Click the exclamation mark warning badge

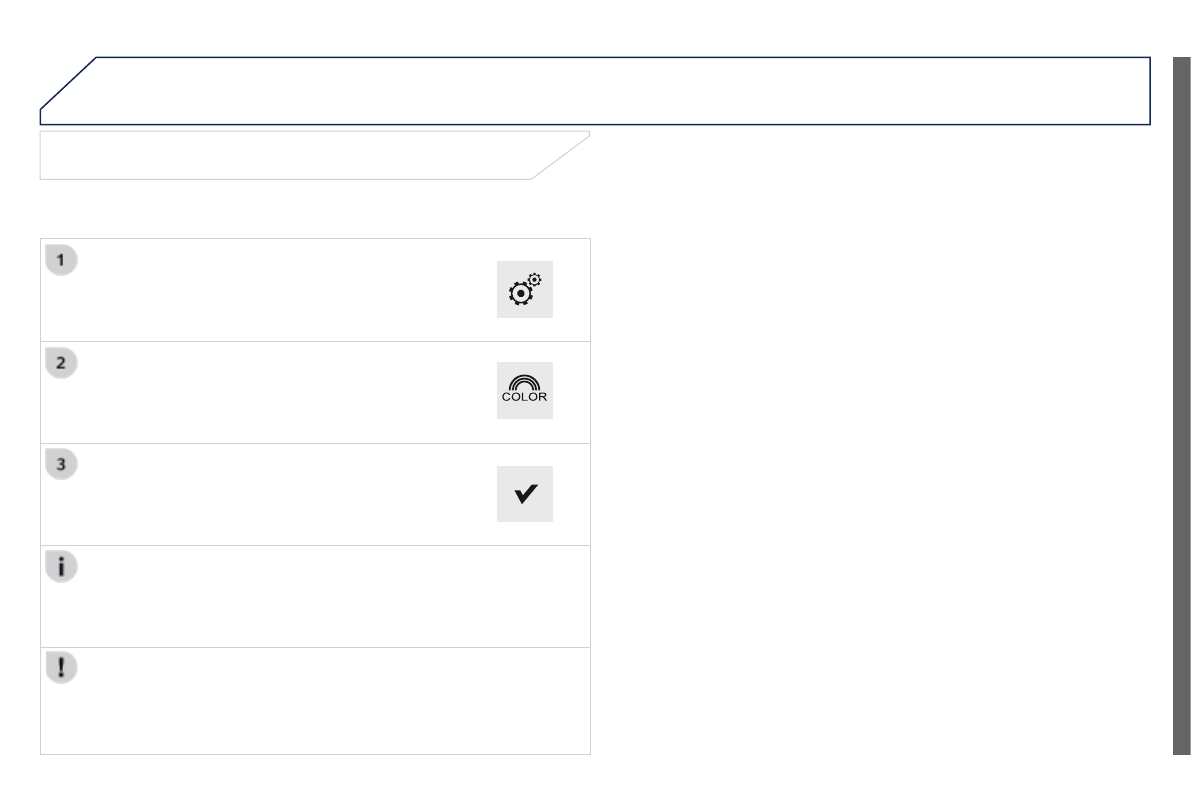tap(62, 668)
